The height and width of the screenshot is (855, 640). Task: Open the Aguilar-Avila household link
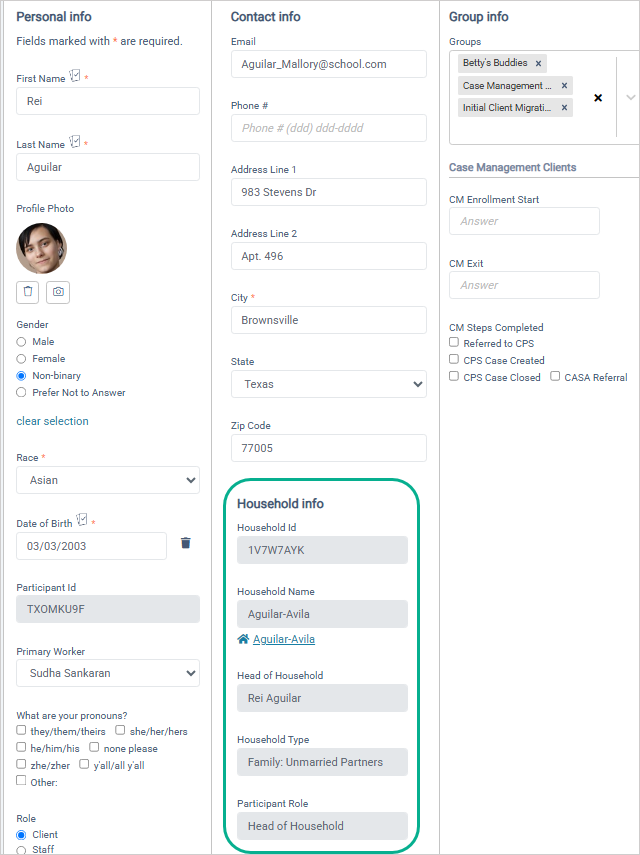point(284,639)
